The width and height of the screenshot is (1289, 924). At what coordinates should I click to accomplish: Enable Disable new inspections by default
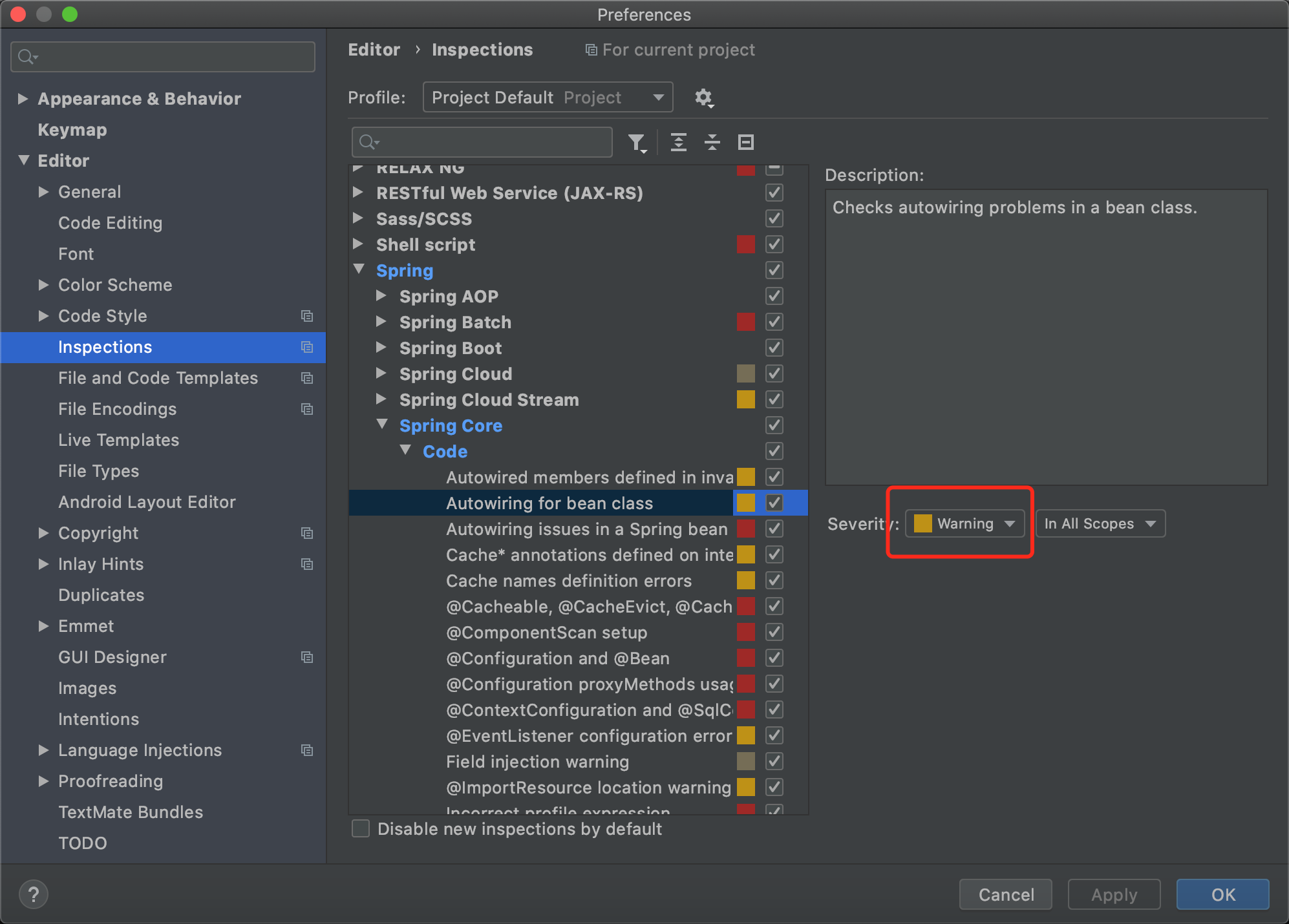click(361, 828)
